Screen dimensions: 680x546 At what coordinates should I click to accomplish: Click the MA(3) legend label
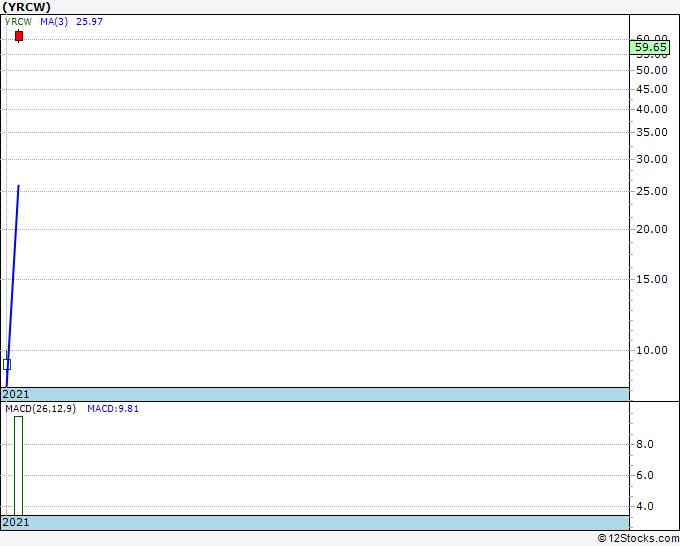(x=54, y=22)
